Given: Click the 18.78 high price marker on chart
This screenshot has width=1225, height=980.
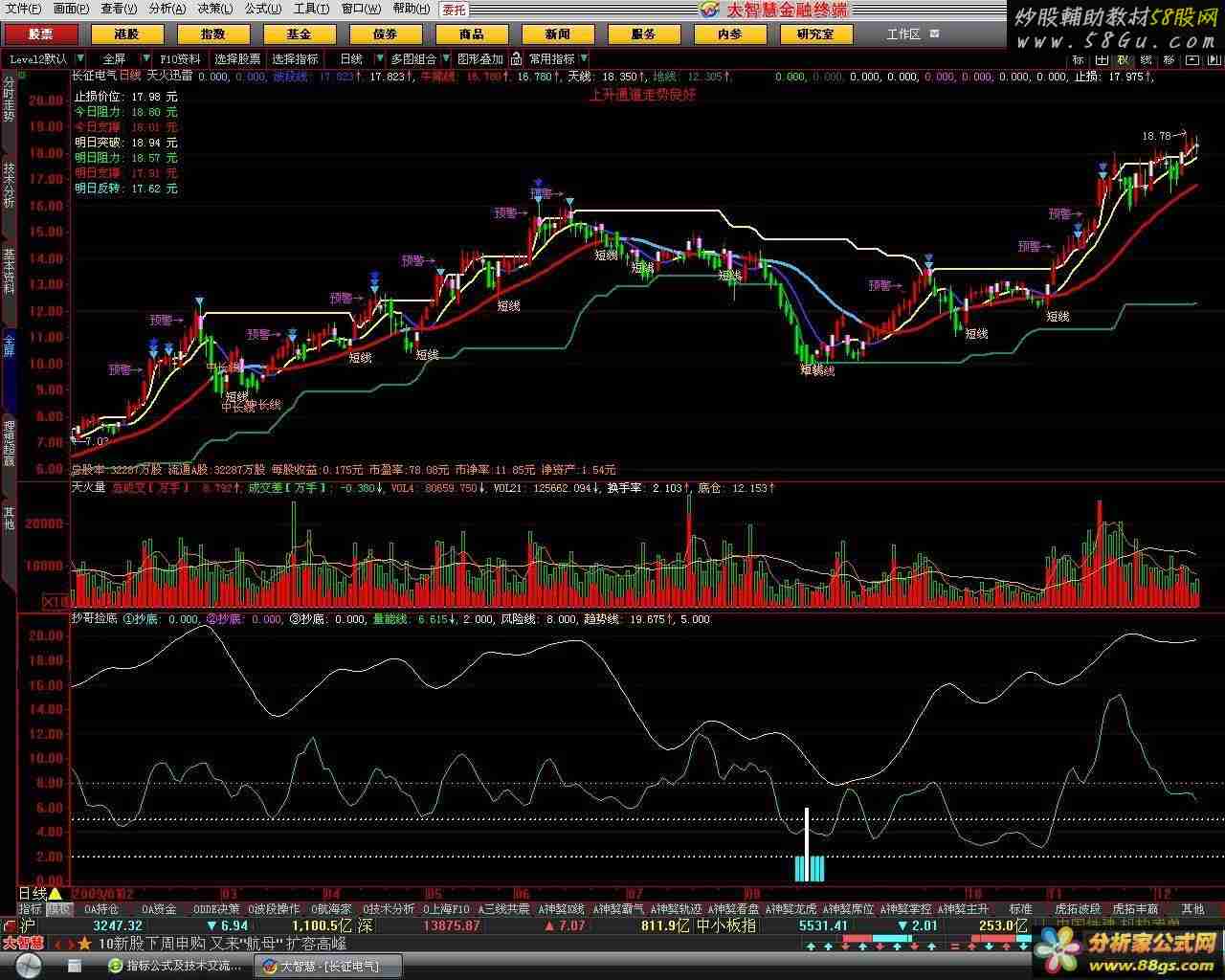Looking at the screenshot, I should (1156, 136).
